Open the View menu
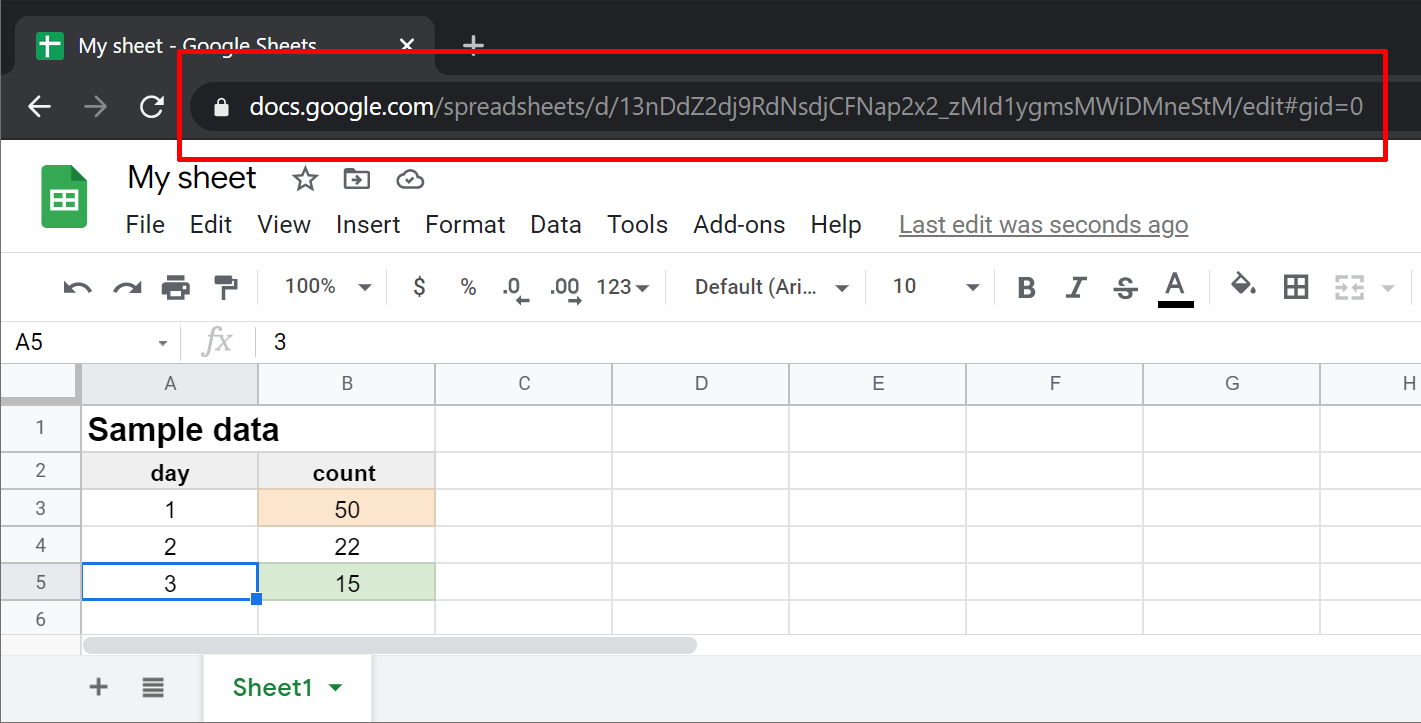The height and width of the screenshot is (723, 1421). pyautogui.click(x=284, y=225)
